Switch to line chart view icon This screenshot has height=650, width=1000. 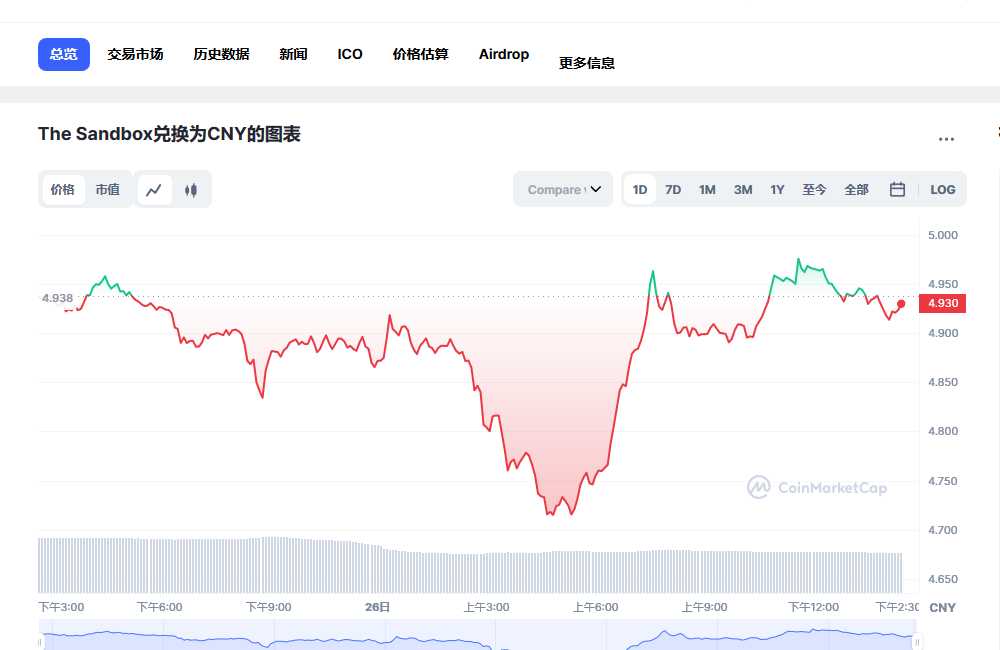tap(154, 189)
